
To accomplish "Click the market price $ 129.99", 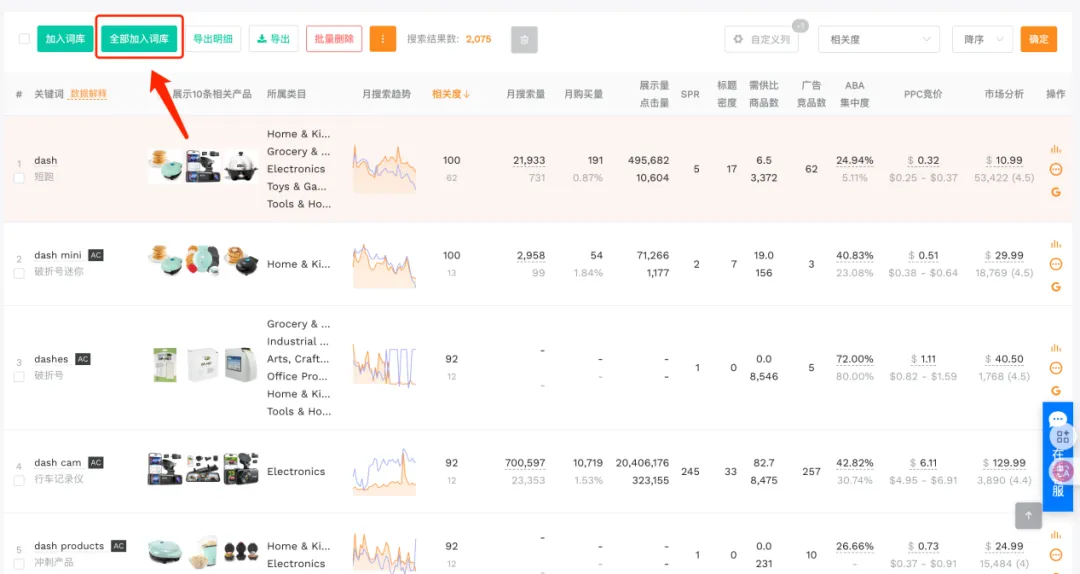I will point(1004,462).
